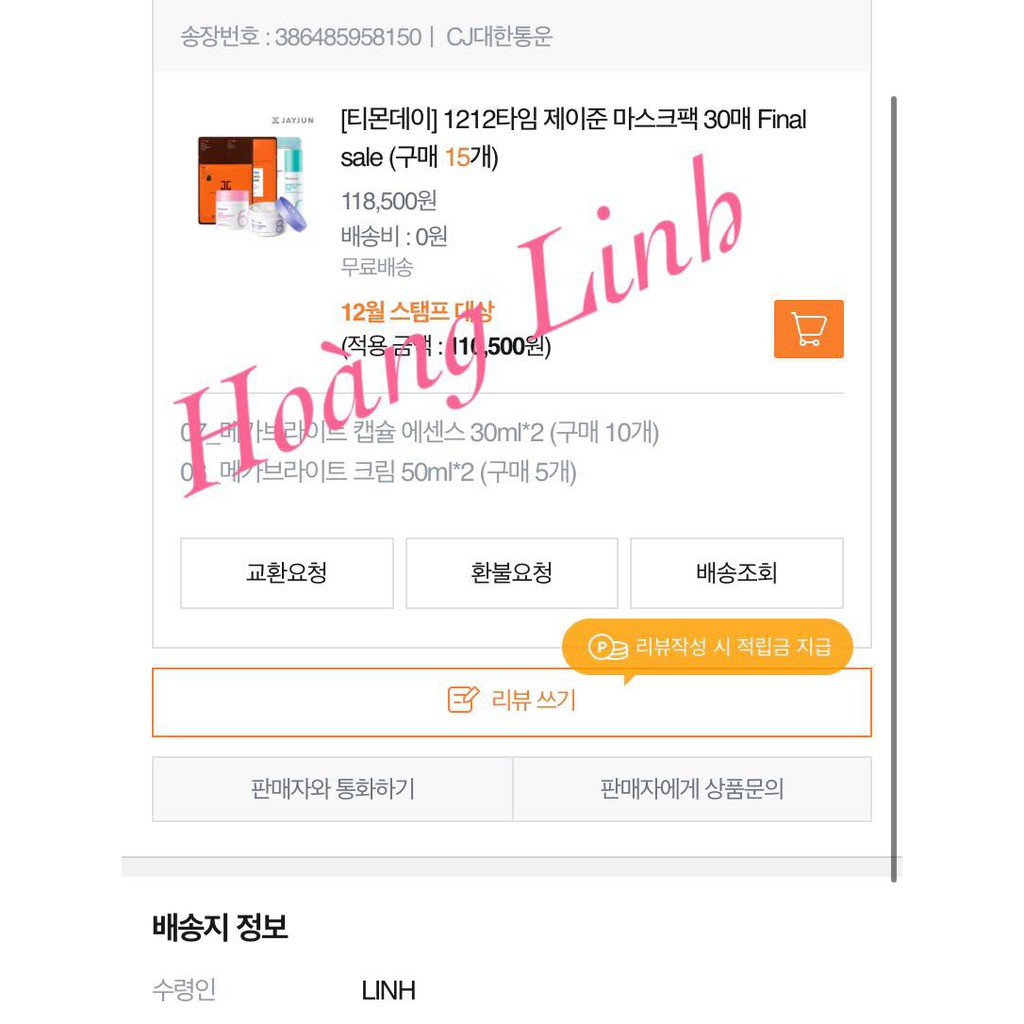Click the 리뷰작성 시 적립금 지급 bubble
The width and height of the screenshot is (1024, 1024).
[x=707, y=647]
